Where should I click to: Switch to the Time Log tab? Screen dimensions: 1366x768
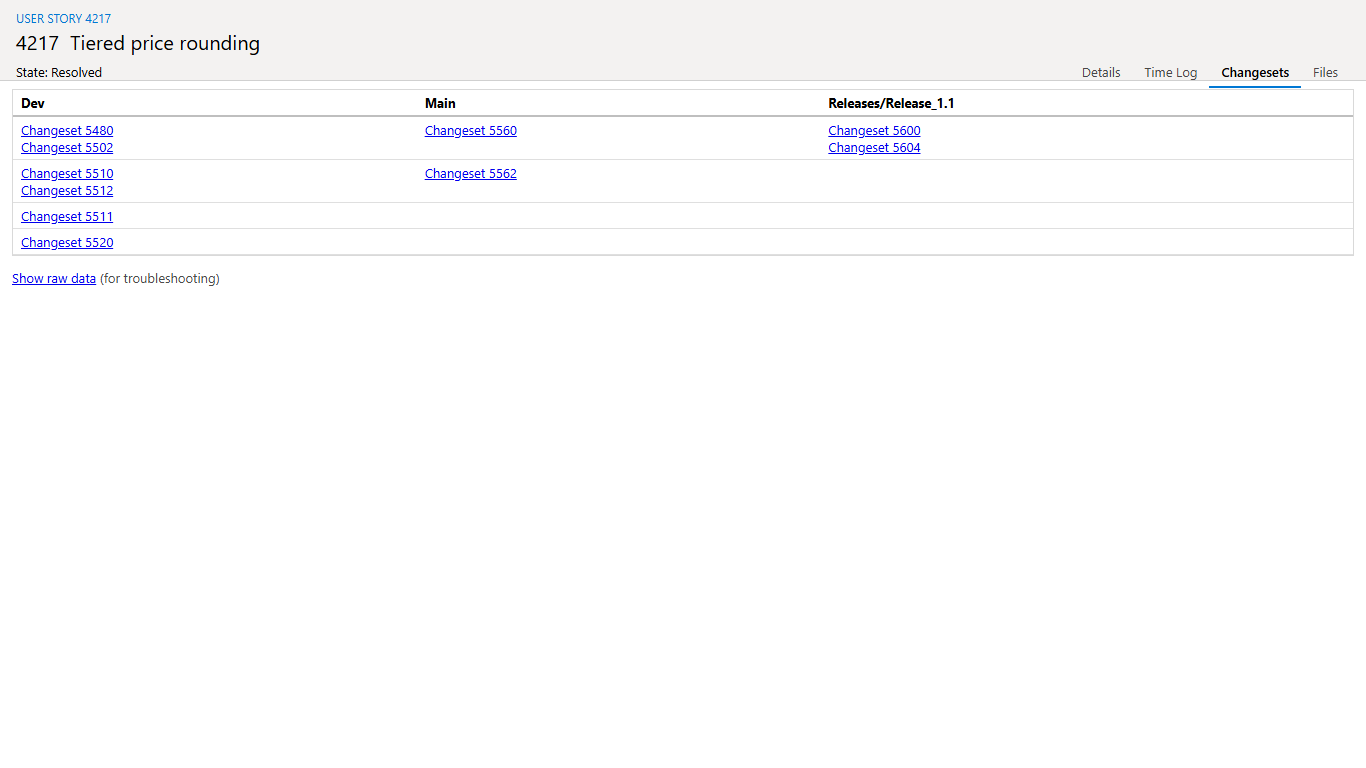pos(1171,72)
